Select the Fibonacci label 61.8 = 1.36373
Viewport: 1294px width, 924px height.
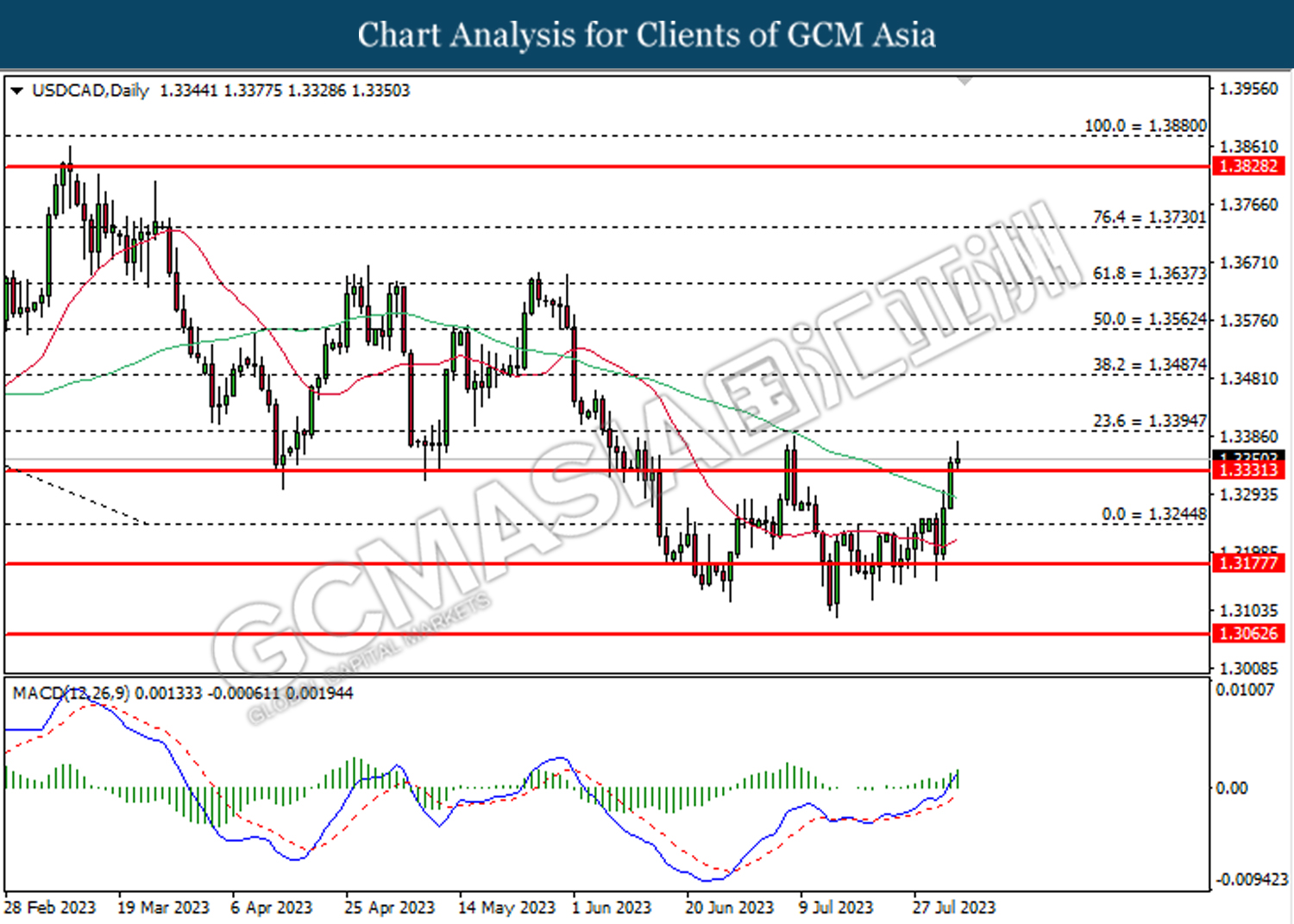pyautogui.click(x=1149, y=273)
